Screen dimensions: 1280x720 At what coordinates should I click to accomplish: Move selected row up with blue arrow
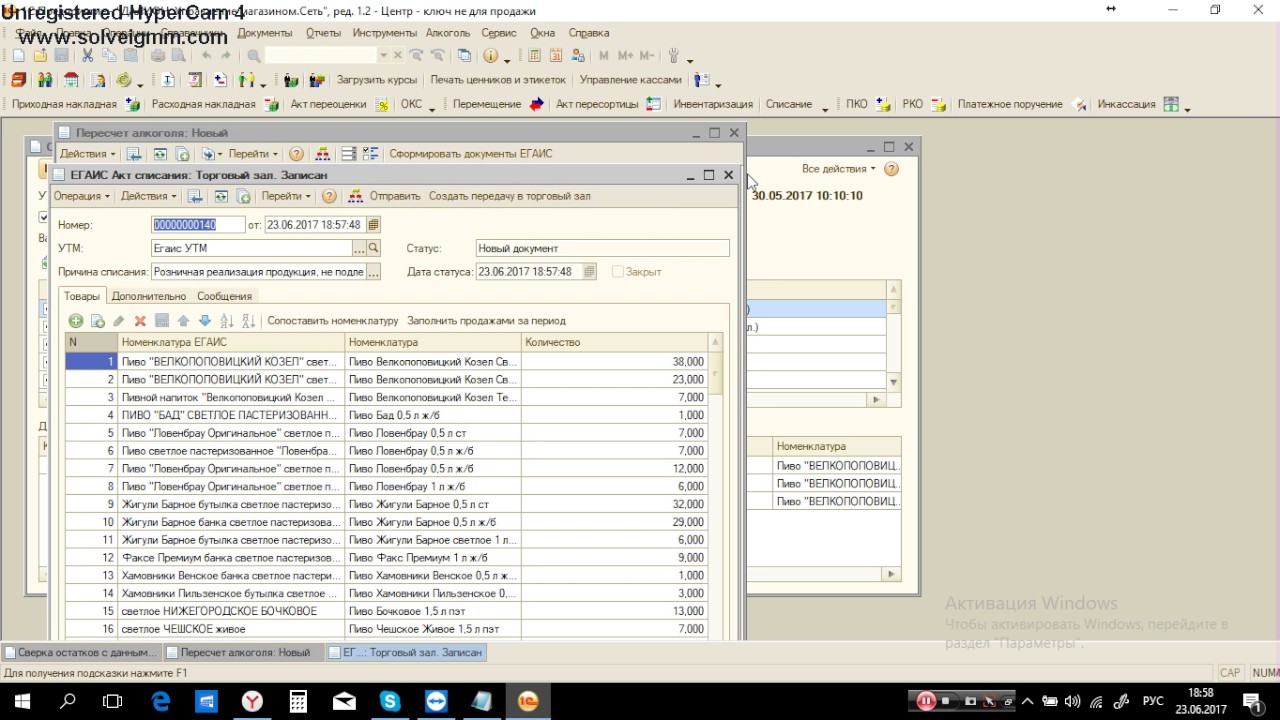pos(183,321)
